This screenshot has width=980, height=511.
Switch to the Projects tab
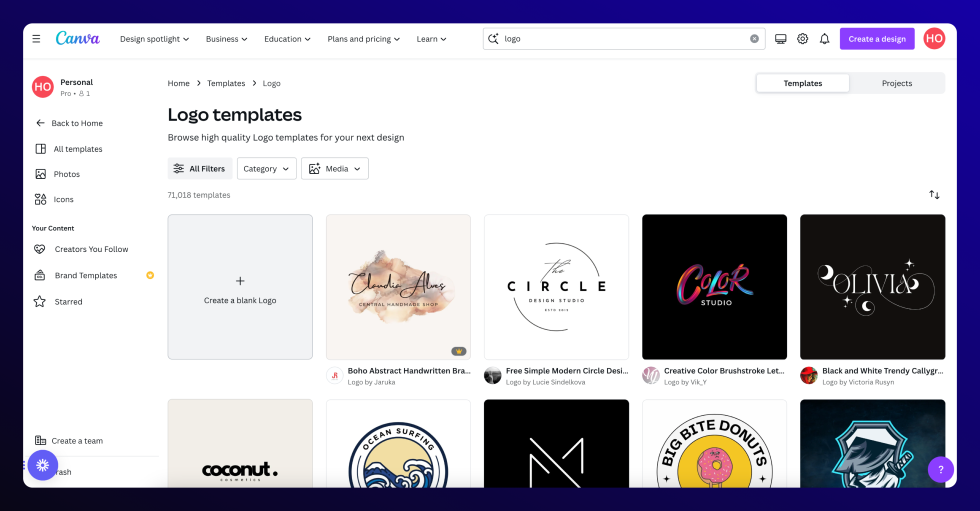(x=897, y=83)
